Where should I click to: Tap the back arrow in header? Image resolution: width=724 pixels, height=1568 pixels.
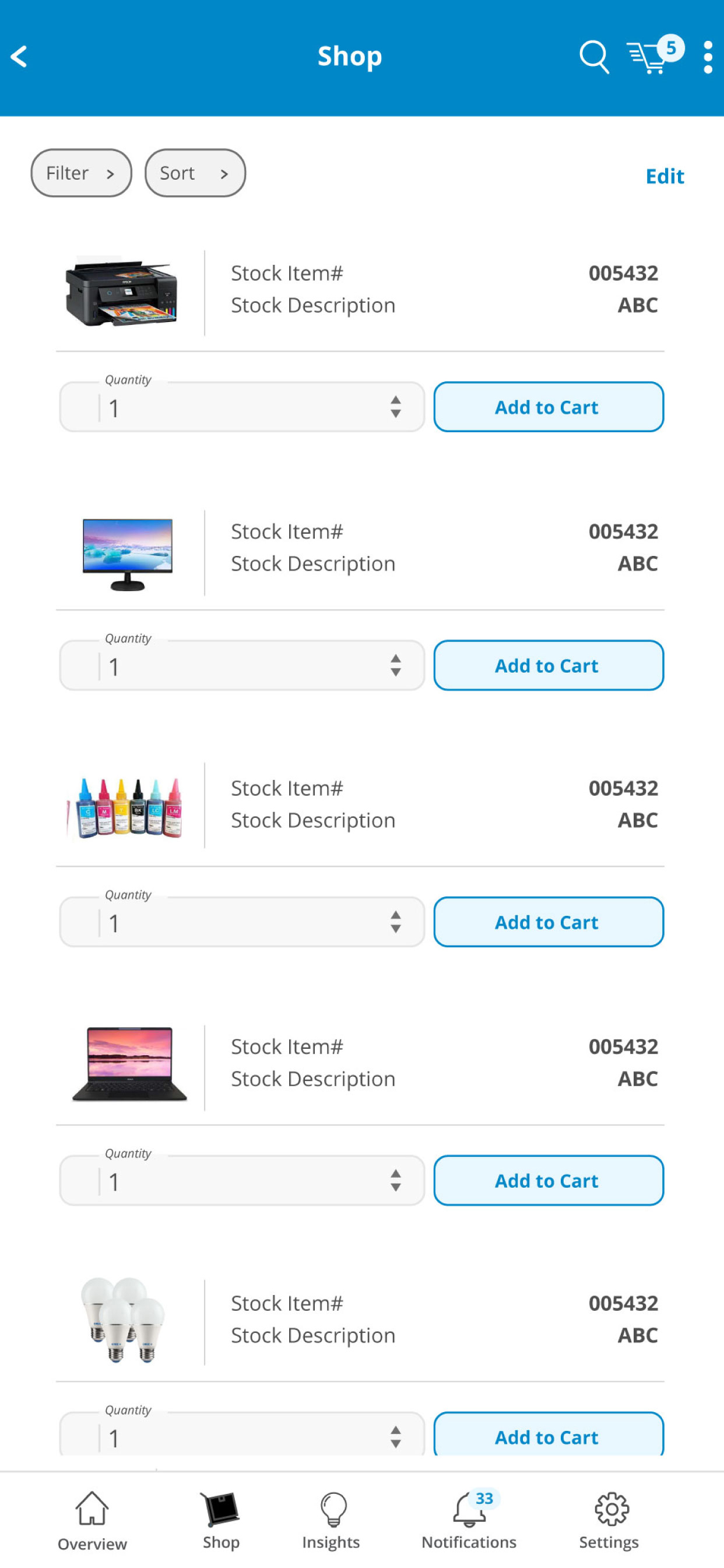[x=19, y=57]
